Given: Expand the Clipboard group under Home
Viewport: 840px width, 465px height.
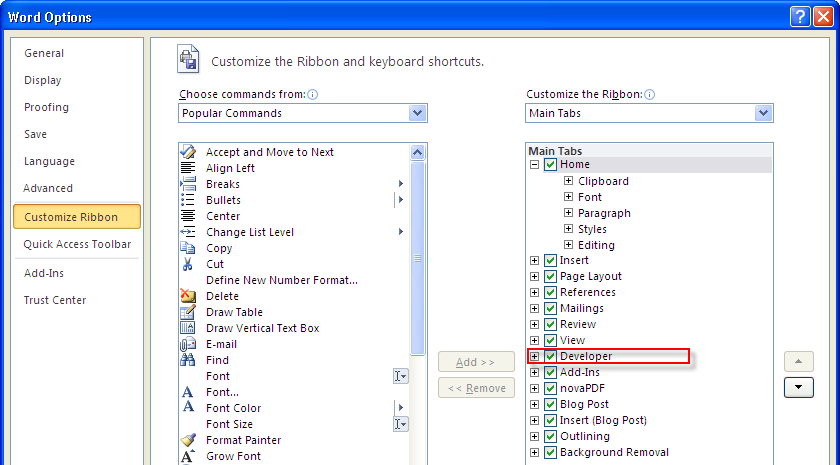Looking at the screenshot, I should coord(568,181).
